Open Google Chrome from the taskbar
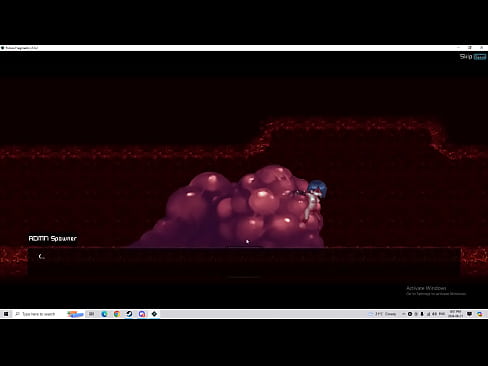 tap(117, 314)
